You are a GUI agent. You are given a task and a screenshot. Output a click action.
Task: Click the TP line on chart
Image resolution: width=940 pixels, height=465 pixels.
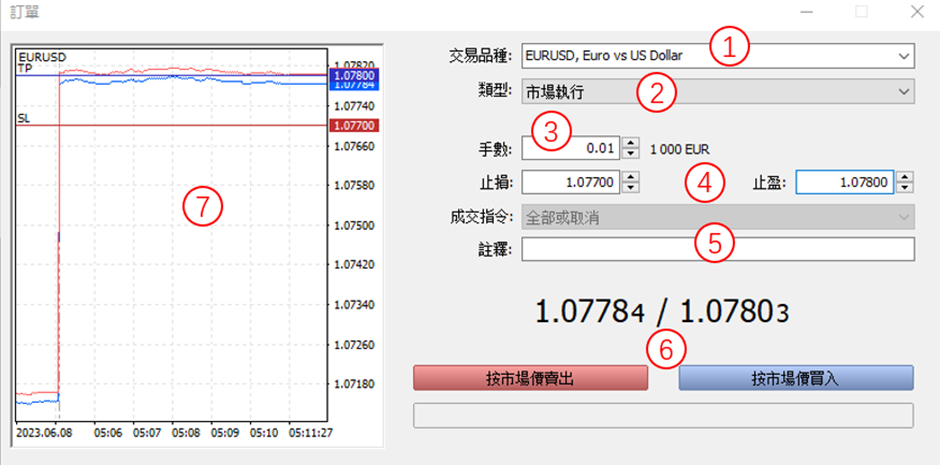pyautogui.click(x=171, y=76)
